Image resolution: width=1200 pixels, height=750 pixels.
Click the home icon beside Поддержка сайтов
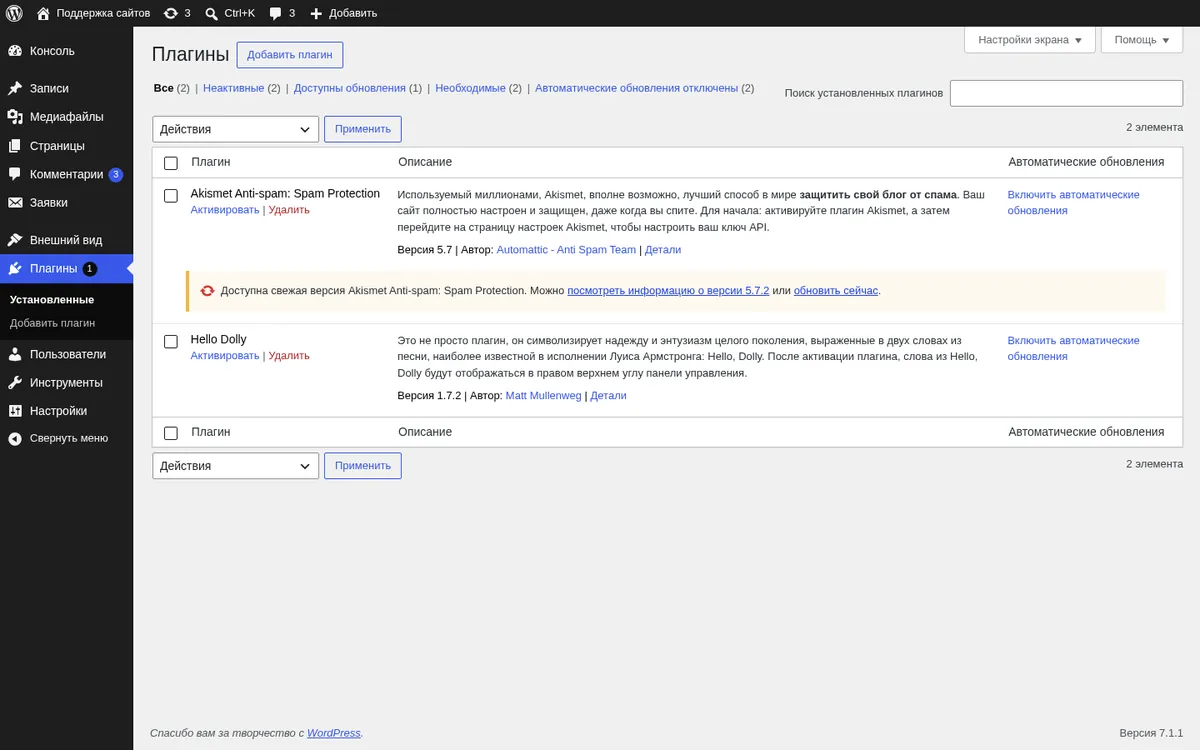pyautogui.click(x=43, y=13)
